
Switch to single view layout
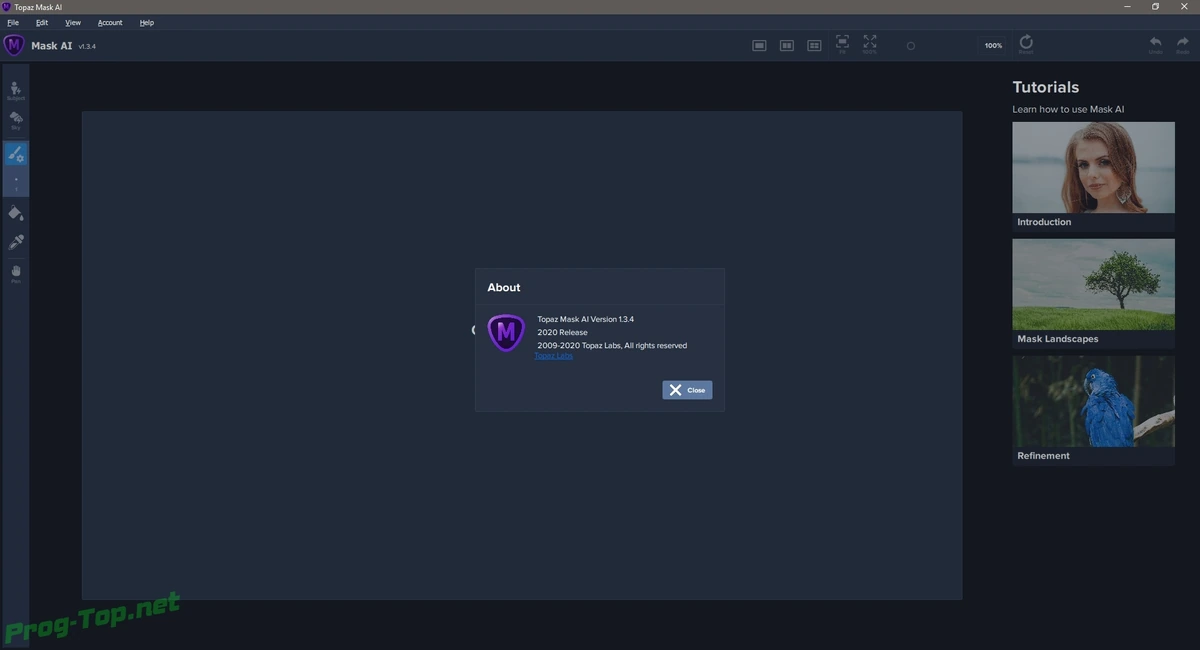click(x=759, y=46)
